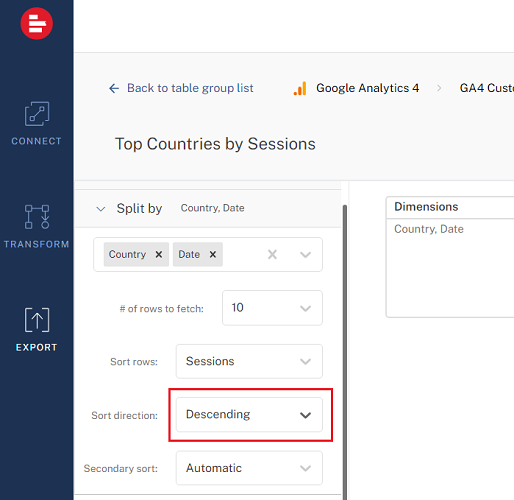514x500 pixels.
Task: Open the Sort direction Descending dropdown
Action: 249,414
